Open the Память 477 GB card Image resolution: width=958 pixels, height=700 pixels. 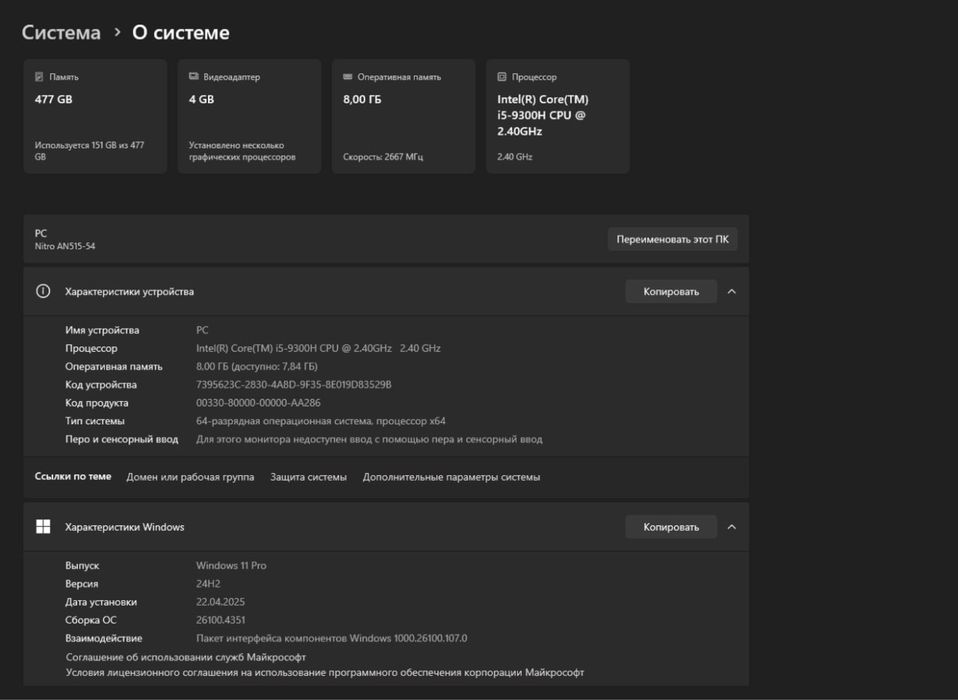[95, 116]
